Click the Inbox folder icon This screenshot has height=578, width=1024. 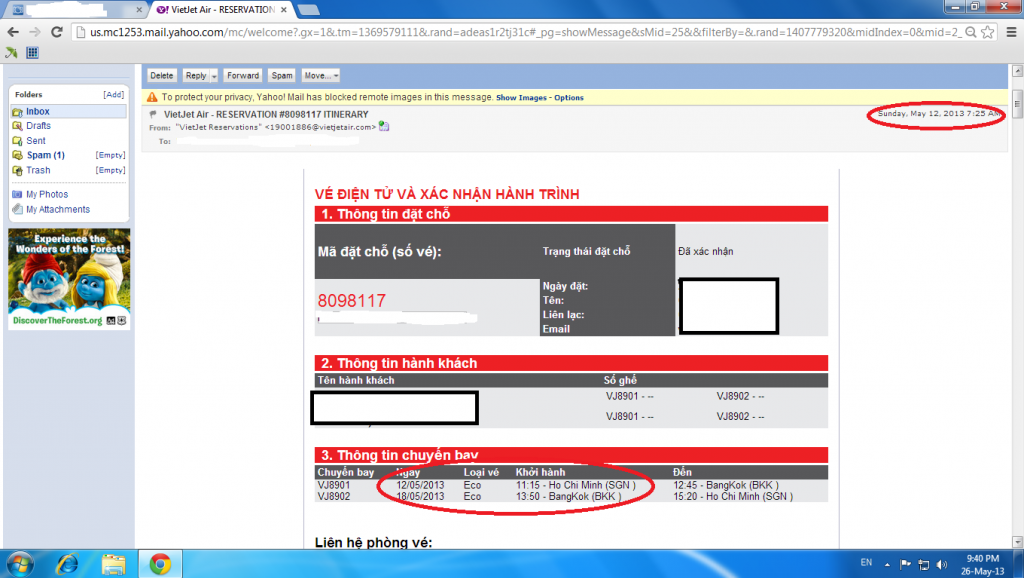point(18,112)
